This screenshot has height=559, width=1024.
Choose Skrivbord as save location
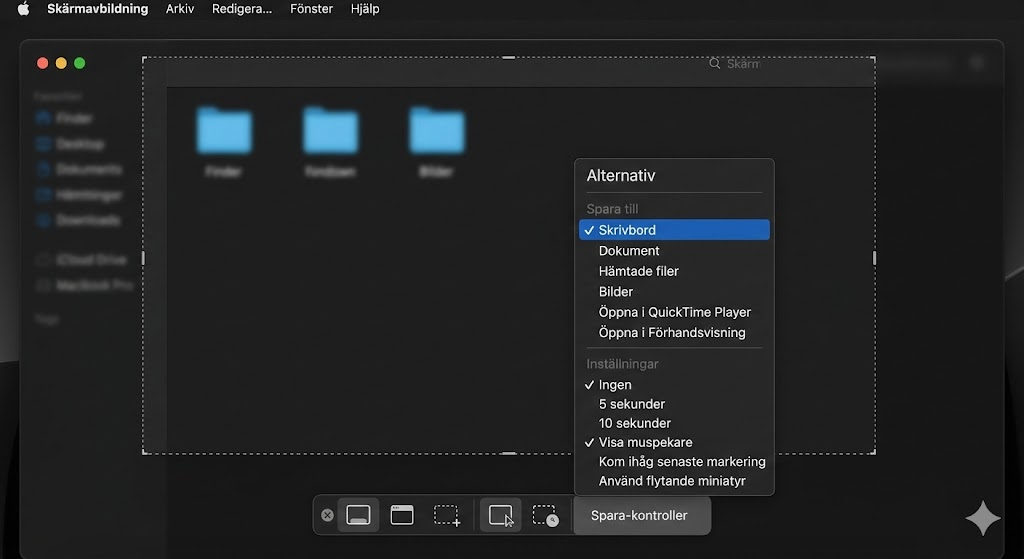pos(627,230)
